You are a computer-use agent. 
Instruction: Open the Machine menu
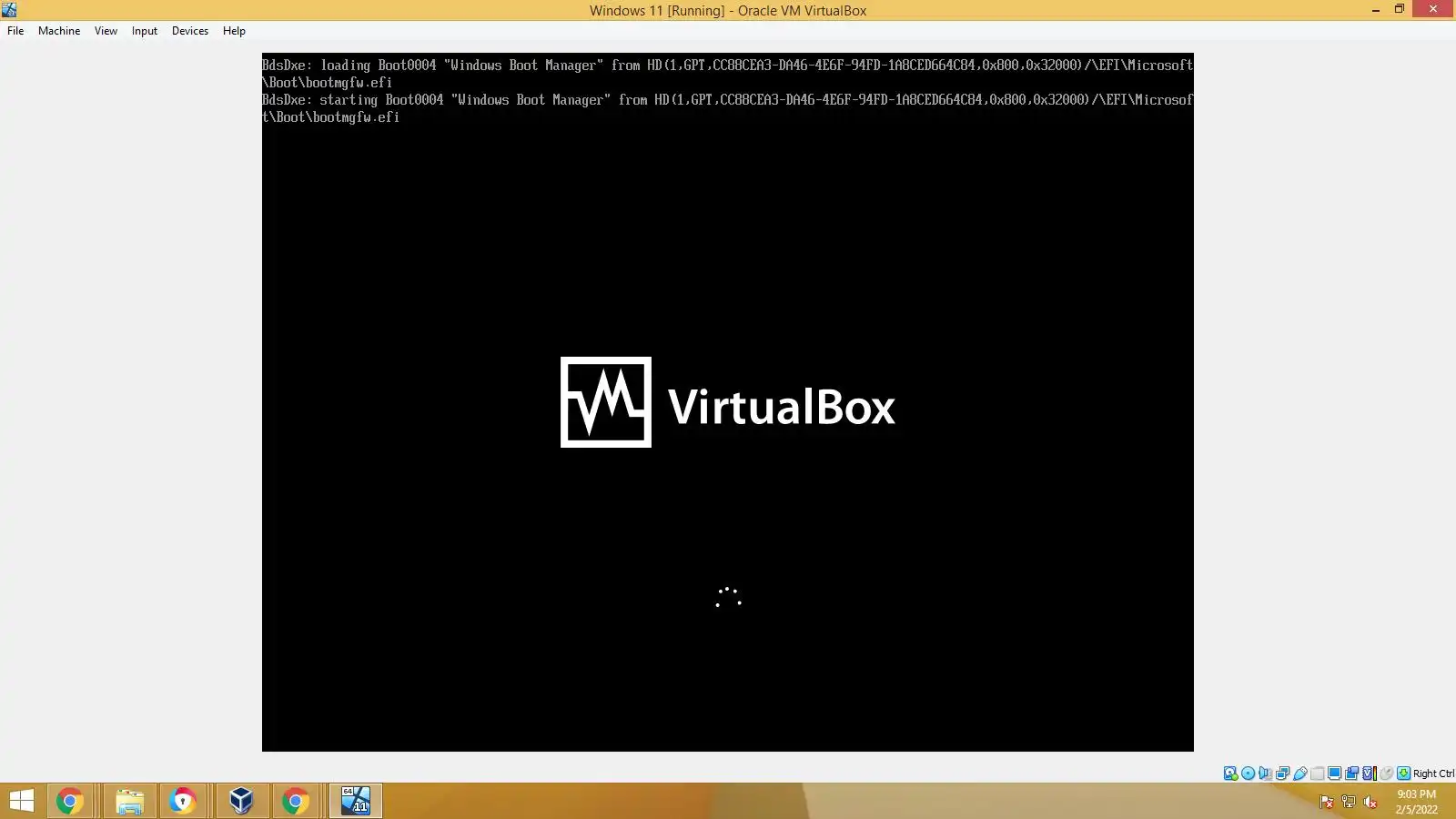point(59,31)
